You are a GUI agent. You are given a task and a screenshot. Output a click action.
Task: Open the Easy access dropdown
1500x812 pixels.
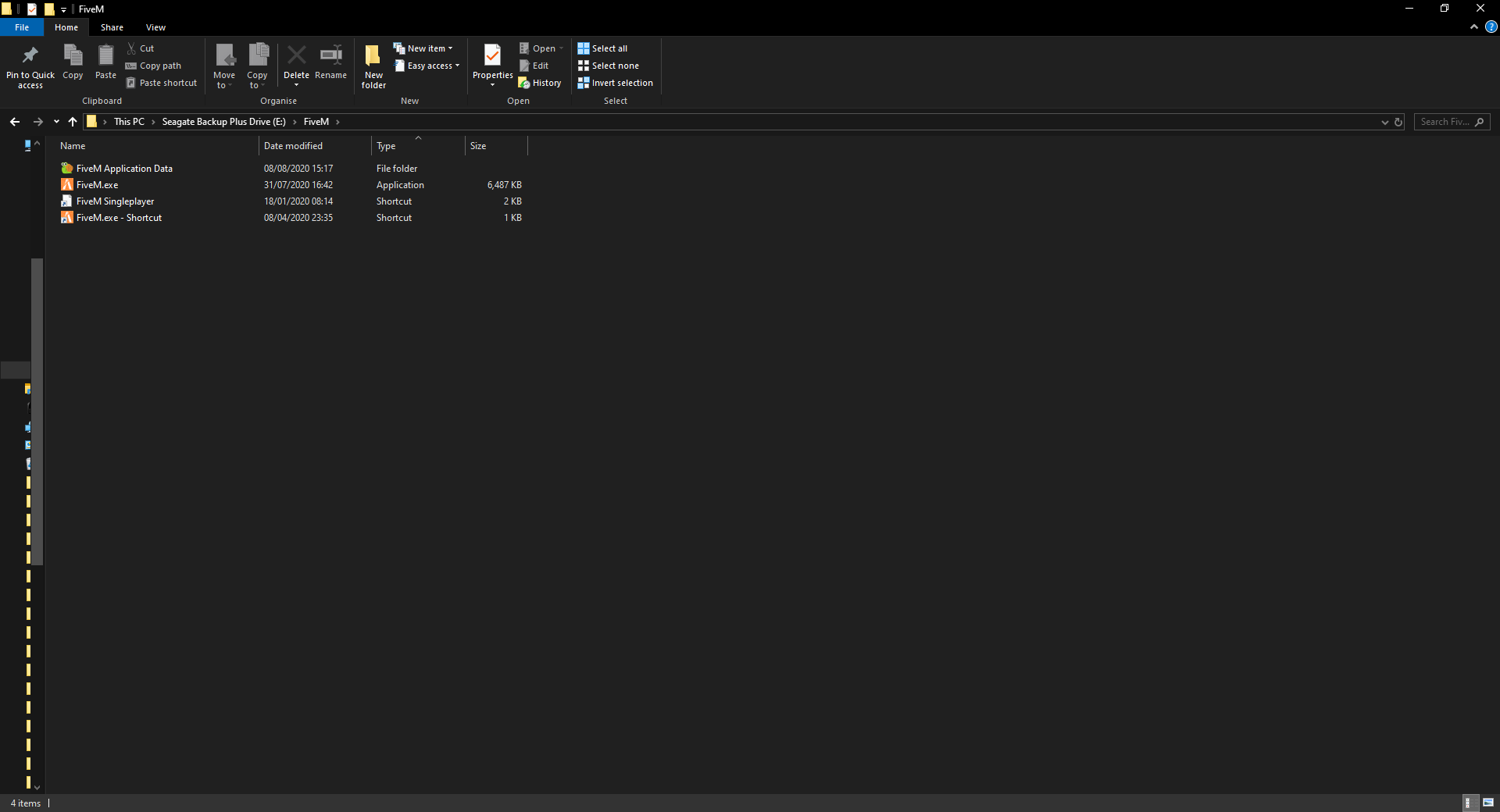pos(427,66)
